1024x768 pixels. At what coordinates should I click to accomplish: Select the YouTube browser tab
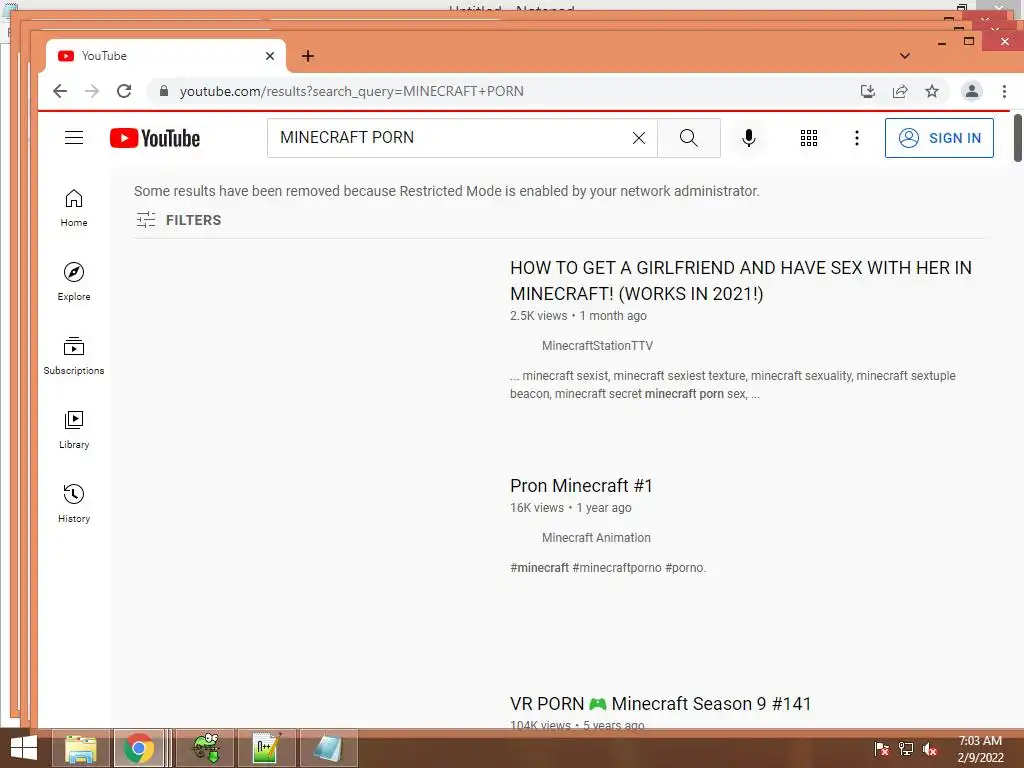166,56
